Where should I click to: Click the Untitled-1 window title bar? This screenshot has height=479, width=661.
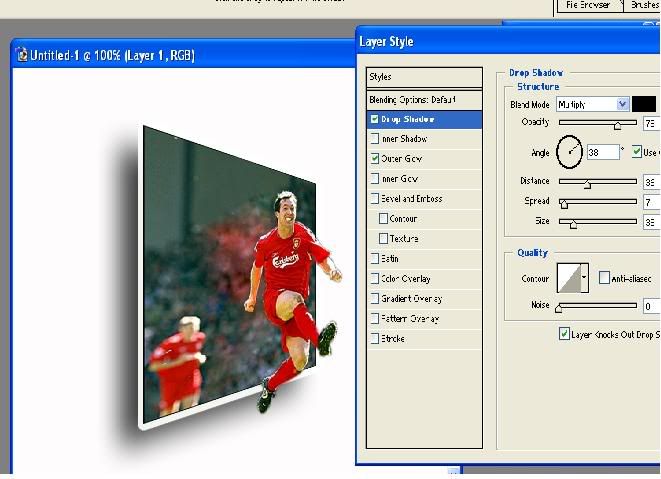click(183, 55)
